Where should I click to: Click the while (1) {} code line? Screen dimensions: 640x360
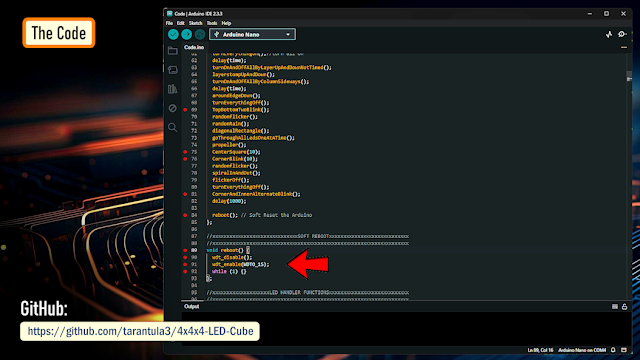tap(229, 271)
